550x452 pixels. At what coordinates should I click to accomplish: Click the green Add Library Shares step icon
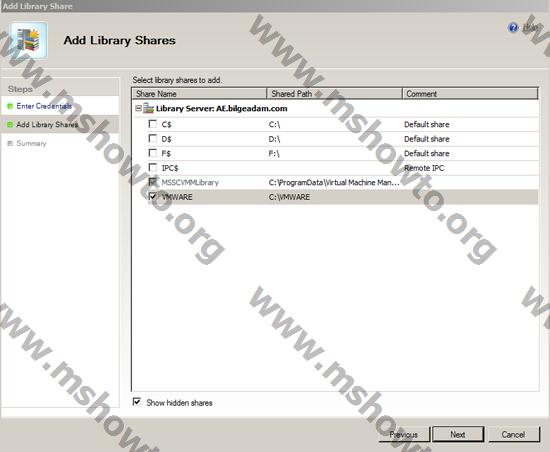[10, 125]
